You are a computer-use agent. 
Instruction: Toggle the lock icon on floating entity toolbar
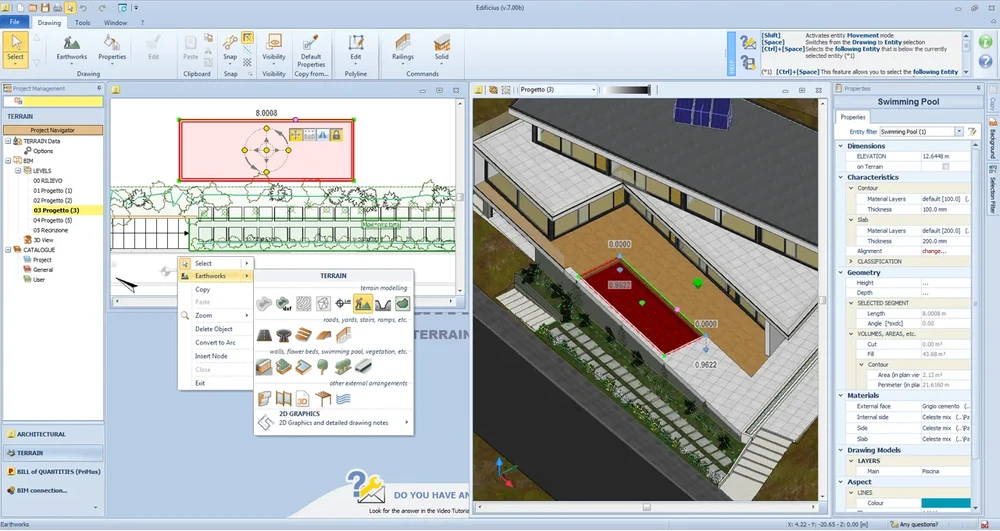[x=337, y=135]
